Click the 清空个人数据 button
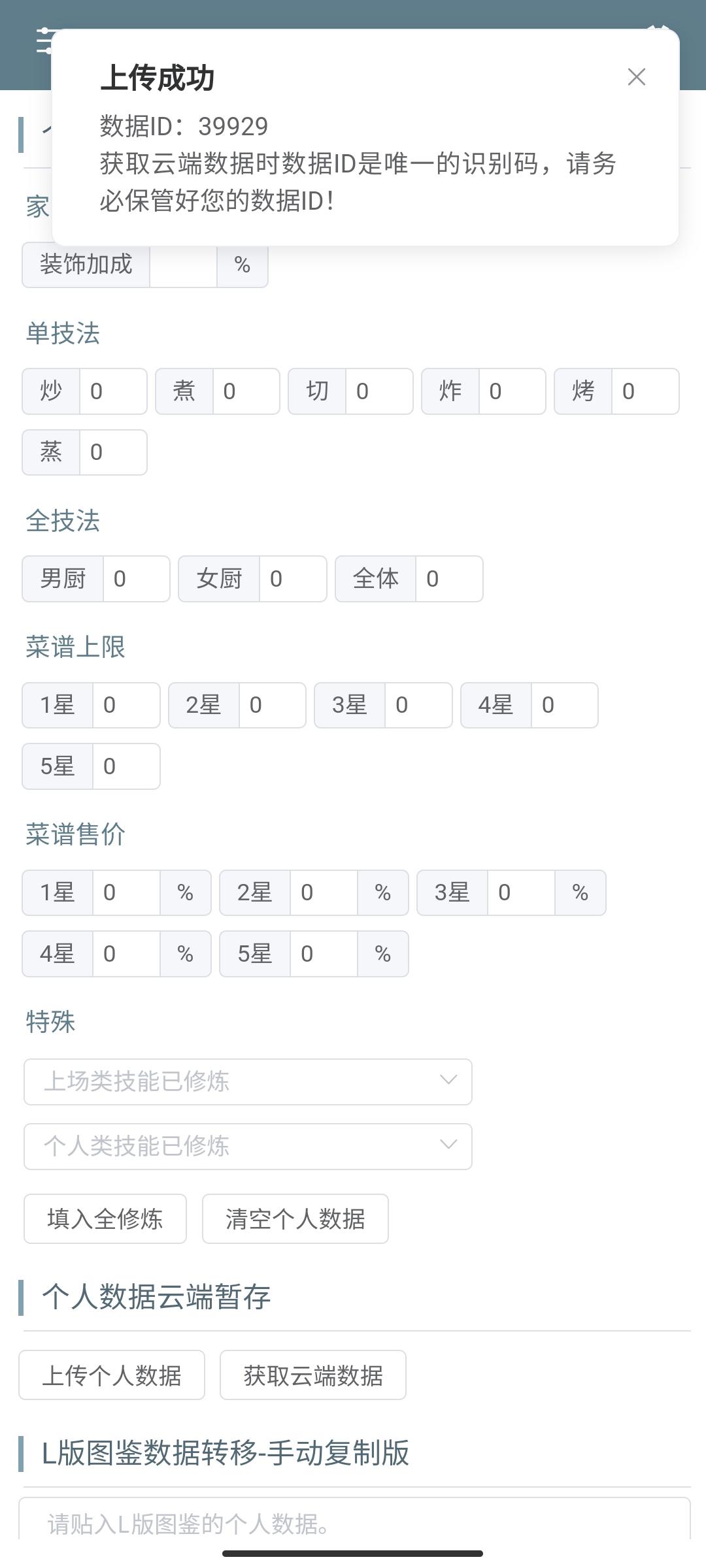Viewport: 706px width, 1568px height. 295,1219
